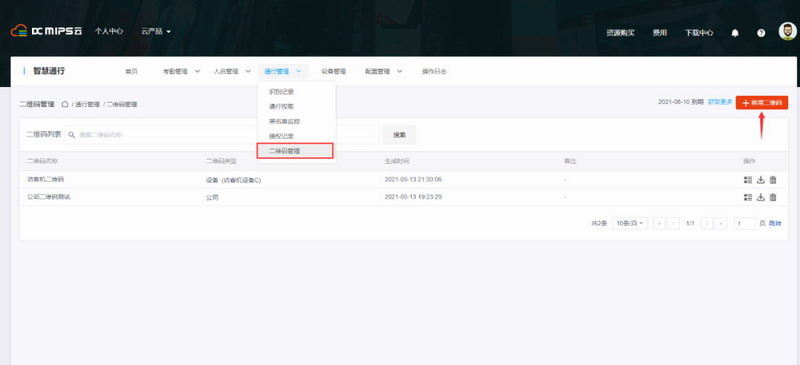Open the 10条/页 page size dropdown
This screenshot has height=365, width=800.
click(x=630, y=223)
